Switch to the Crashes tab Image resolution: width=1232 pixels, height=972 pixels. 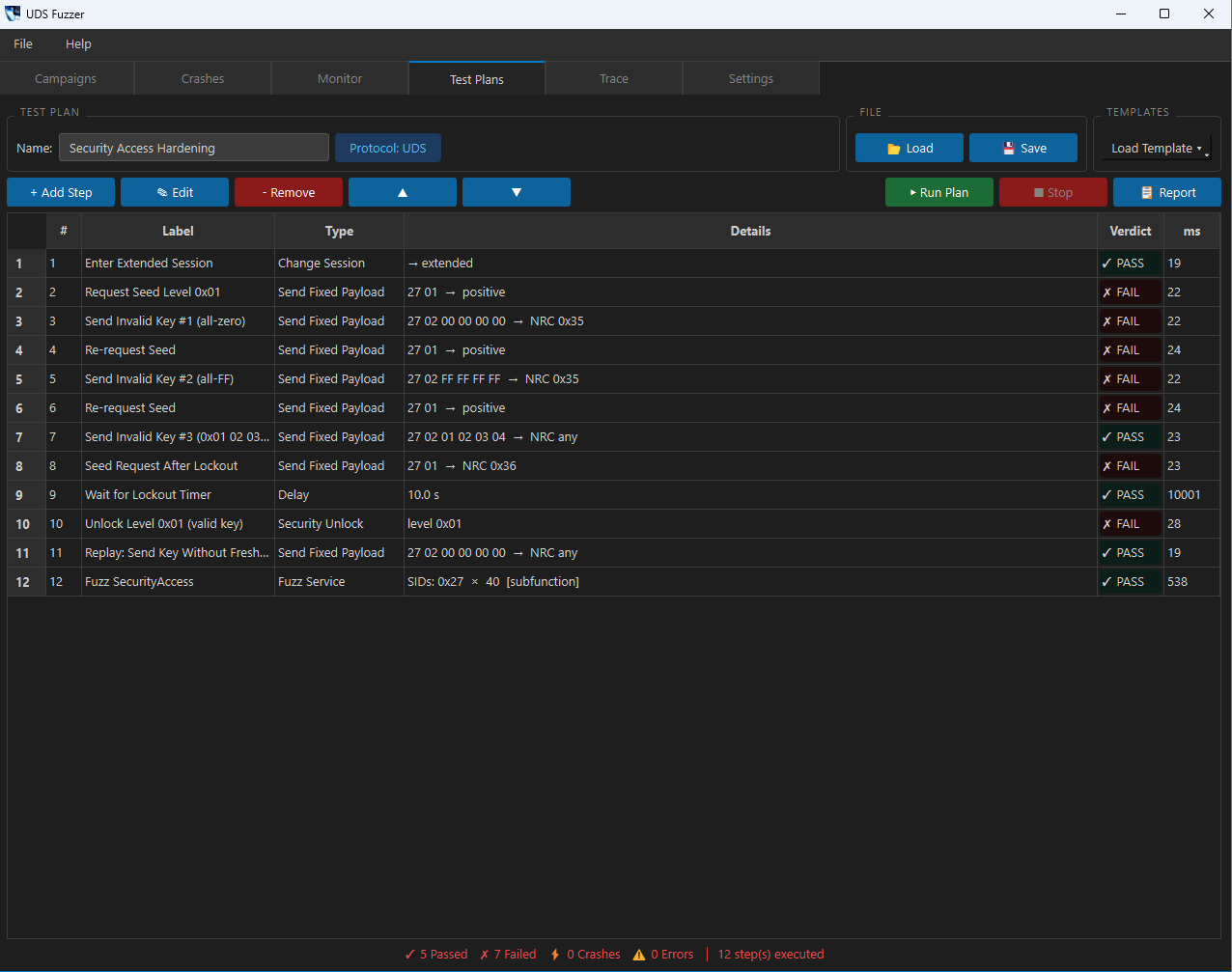pyautogui.click(x=203, y=79)
